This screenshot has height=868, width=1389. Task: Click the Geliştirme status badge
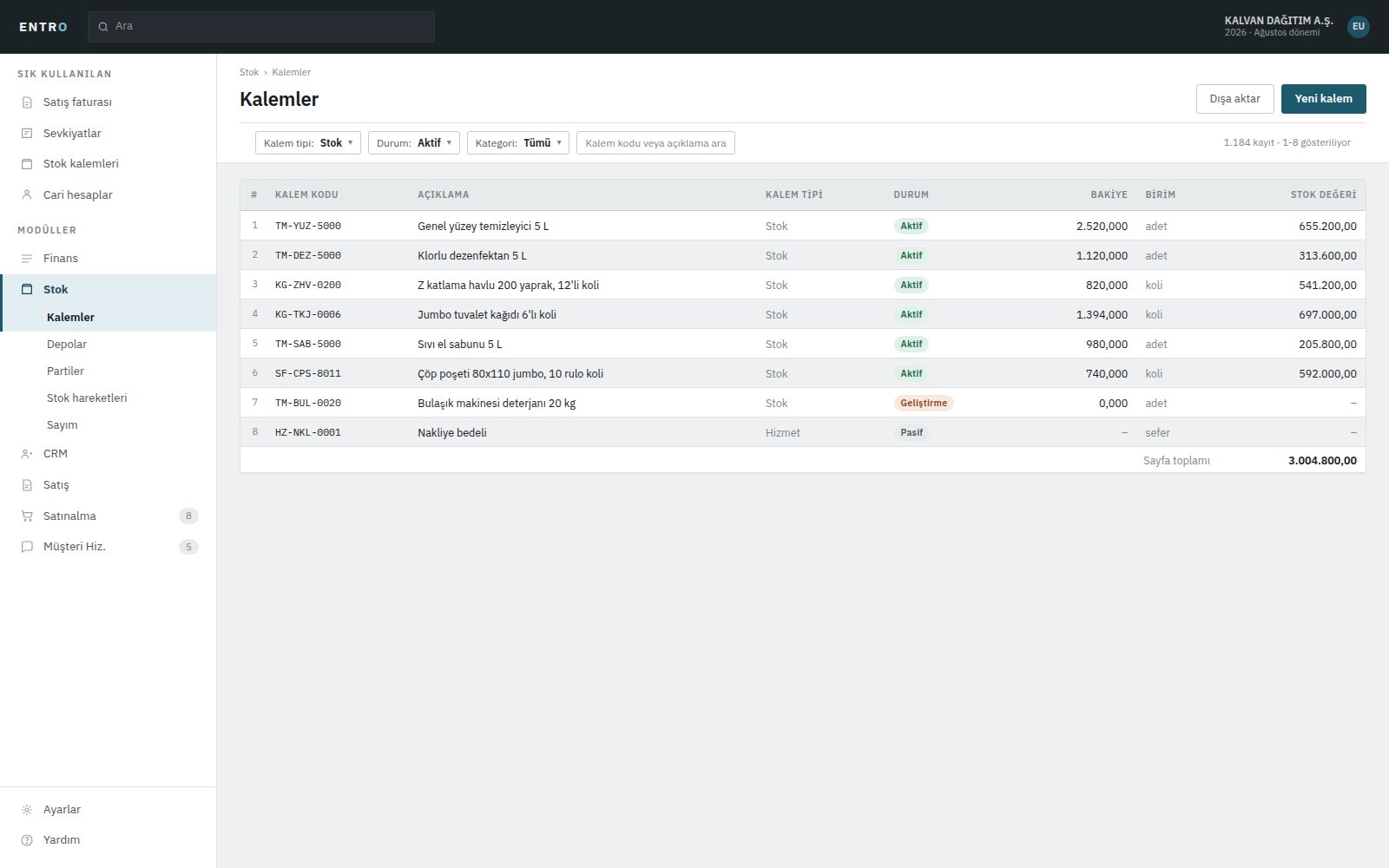(924, 403)
